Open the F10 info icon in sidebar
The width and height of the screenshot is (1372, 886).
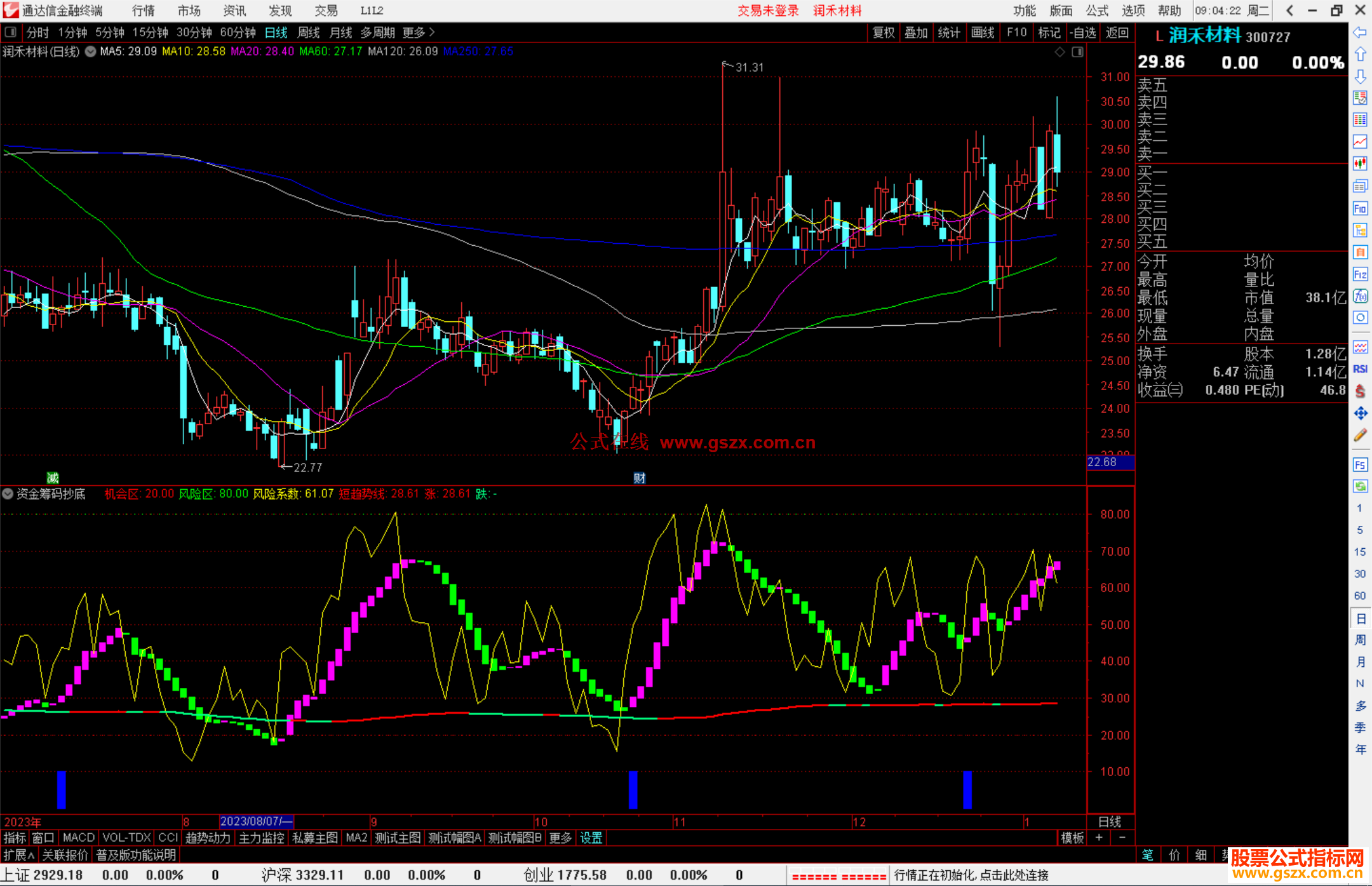coord(1360,208)
